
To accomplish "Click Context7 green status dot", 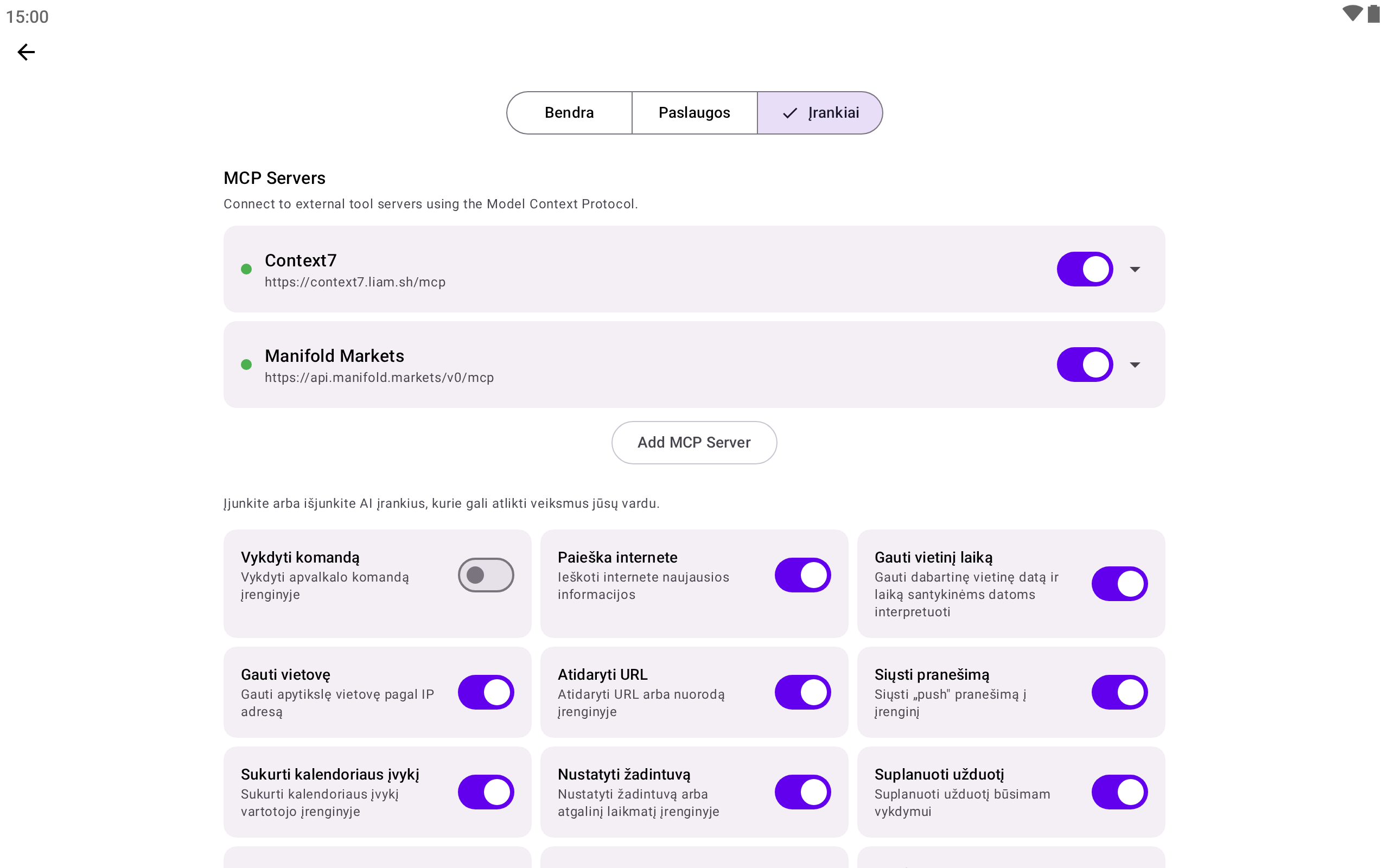I will coord(246,269).
